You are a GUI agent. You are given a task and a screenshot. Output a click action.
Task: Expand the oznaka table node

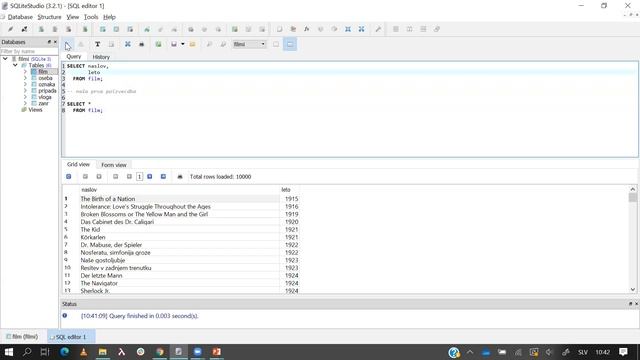25,84
